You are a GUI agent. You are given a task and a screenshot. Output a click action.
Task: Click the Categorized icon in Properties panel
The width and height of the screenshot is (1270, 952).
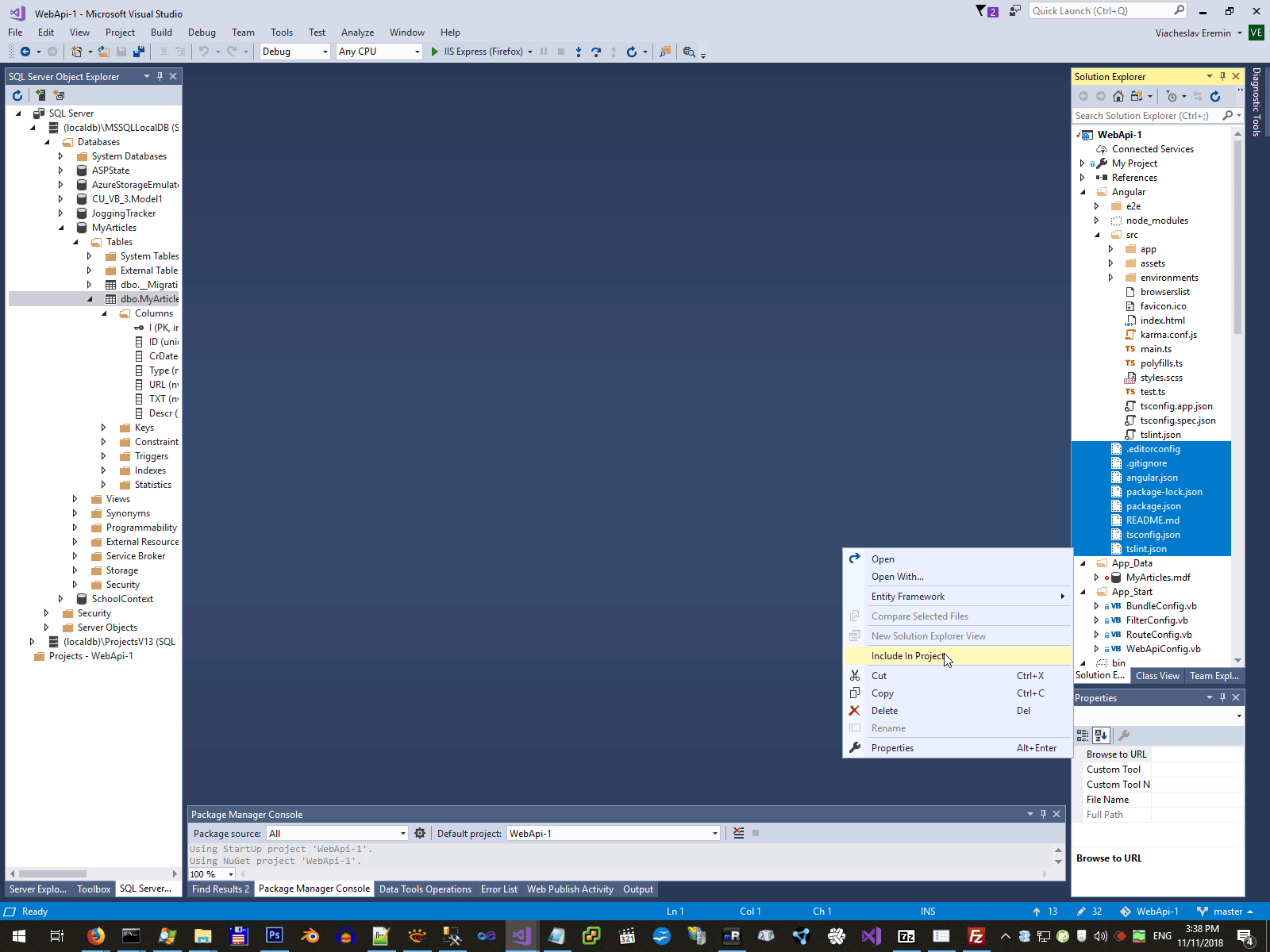[x=1083, y=735]
